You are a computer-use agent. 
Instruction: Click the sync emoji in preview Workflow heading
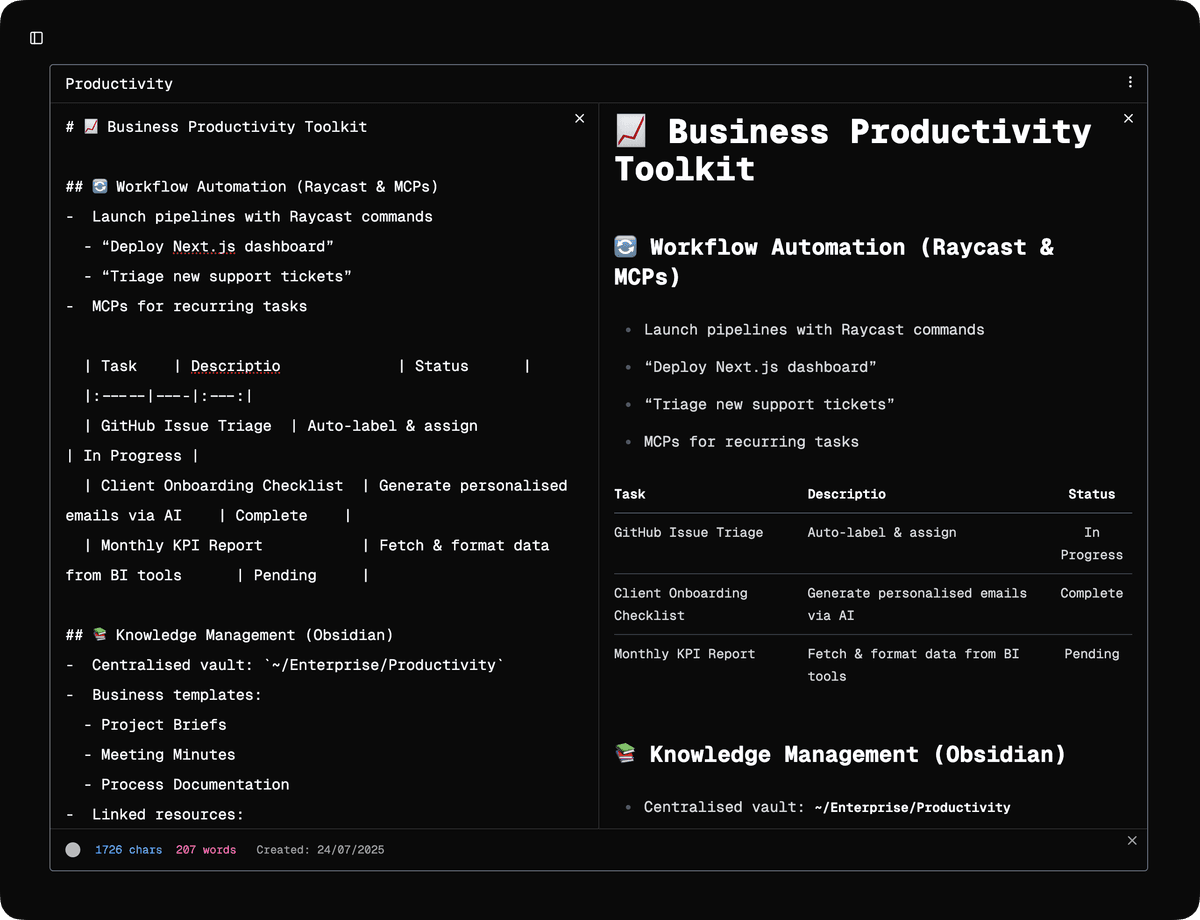[x=626, y=247]
